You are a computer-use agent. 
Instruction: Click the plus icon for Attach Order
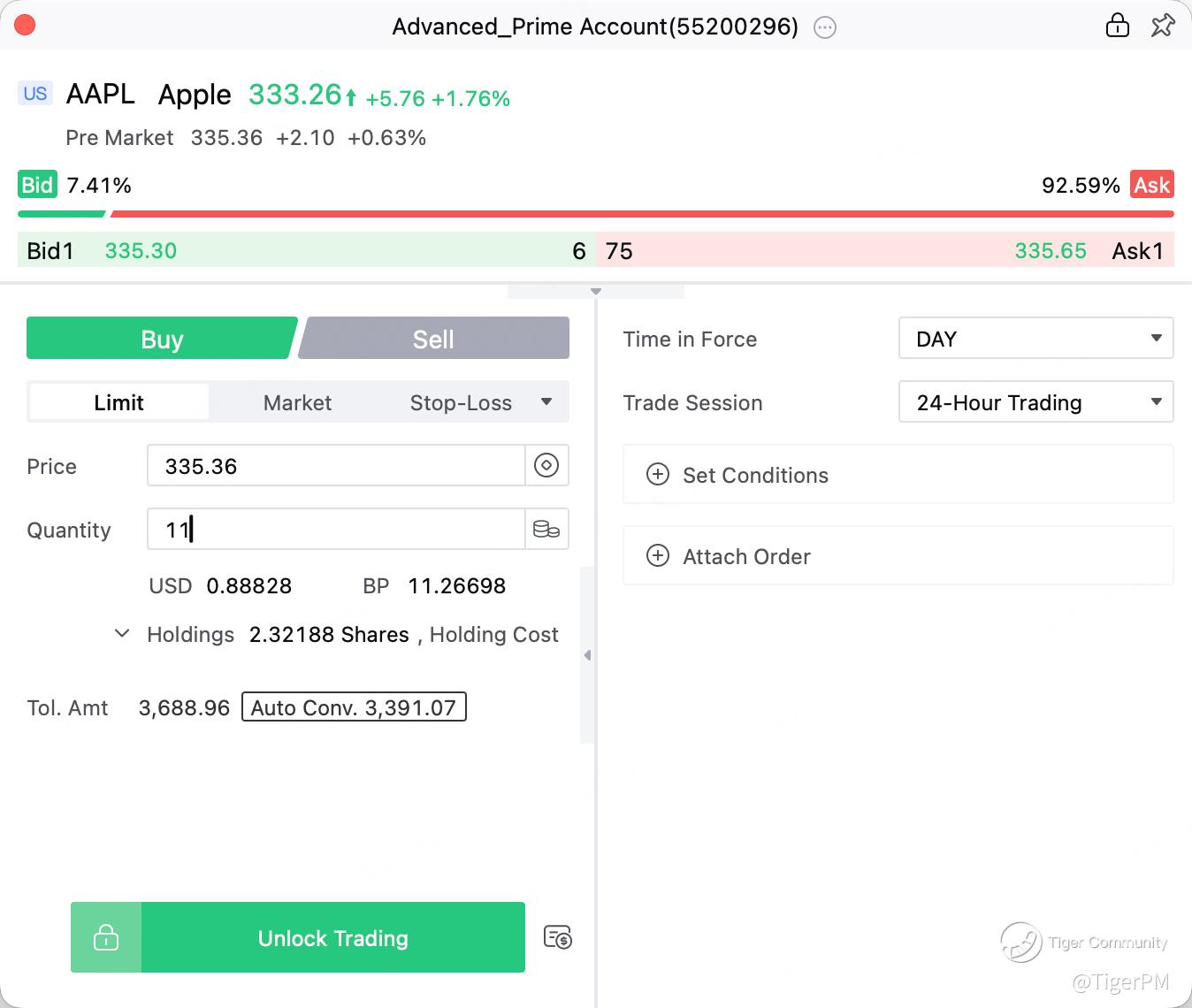click(658, 555)
